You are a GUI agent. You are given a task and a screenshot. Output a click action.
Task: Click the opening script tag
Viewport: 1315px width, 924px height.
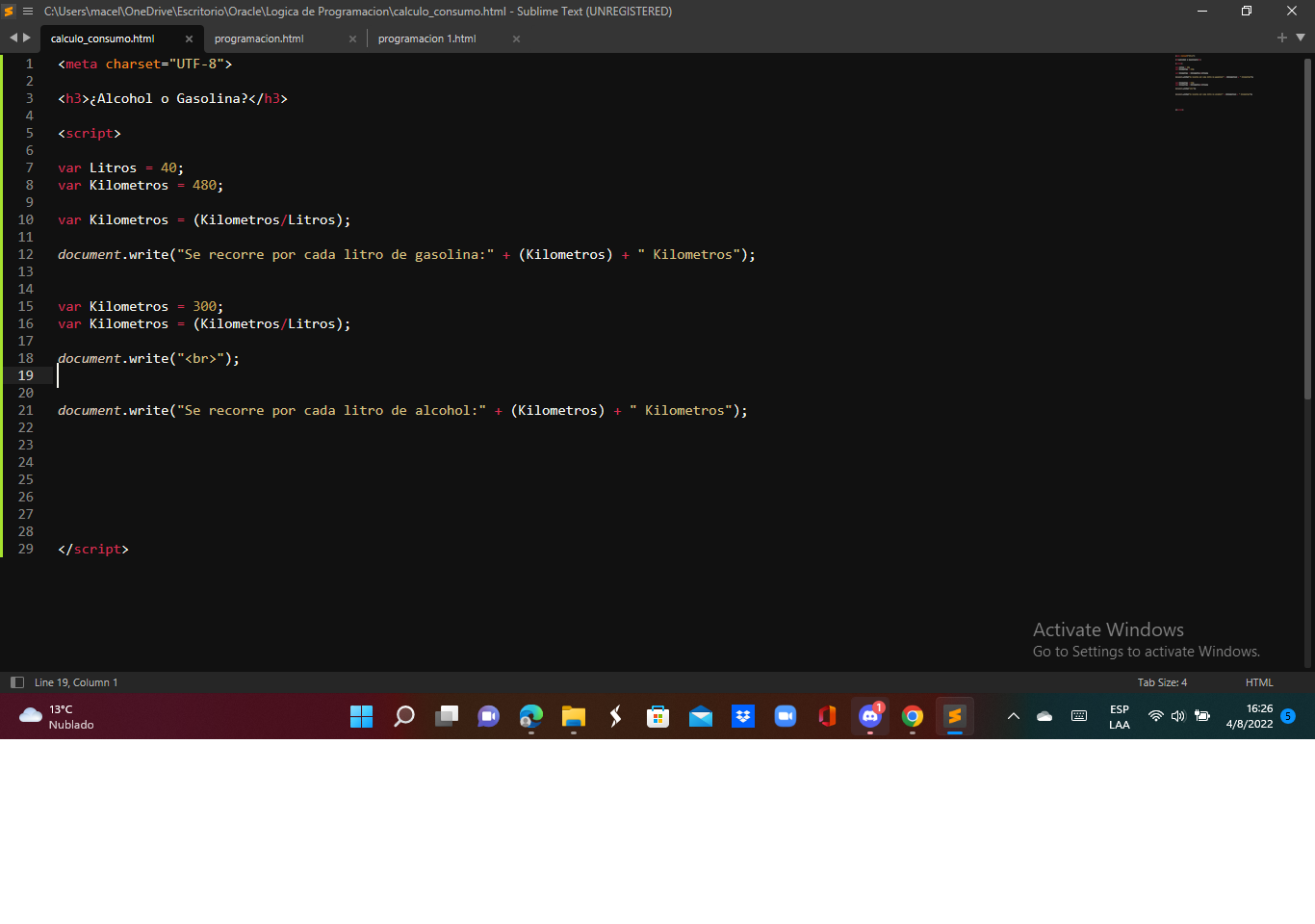tap(89, 133)
